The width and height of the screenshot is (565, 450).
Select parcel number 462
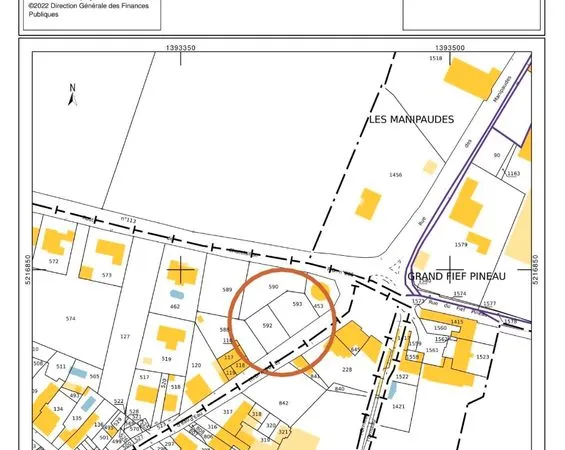[175, 307]
